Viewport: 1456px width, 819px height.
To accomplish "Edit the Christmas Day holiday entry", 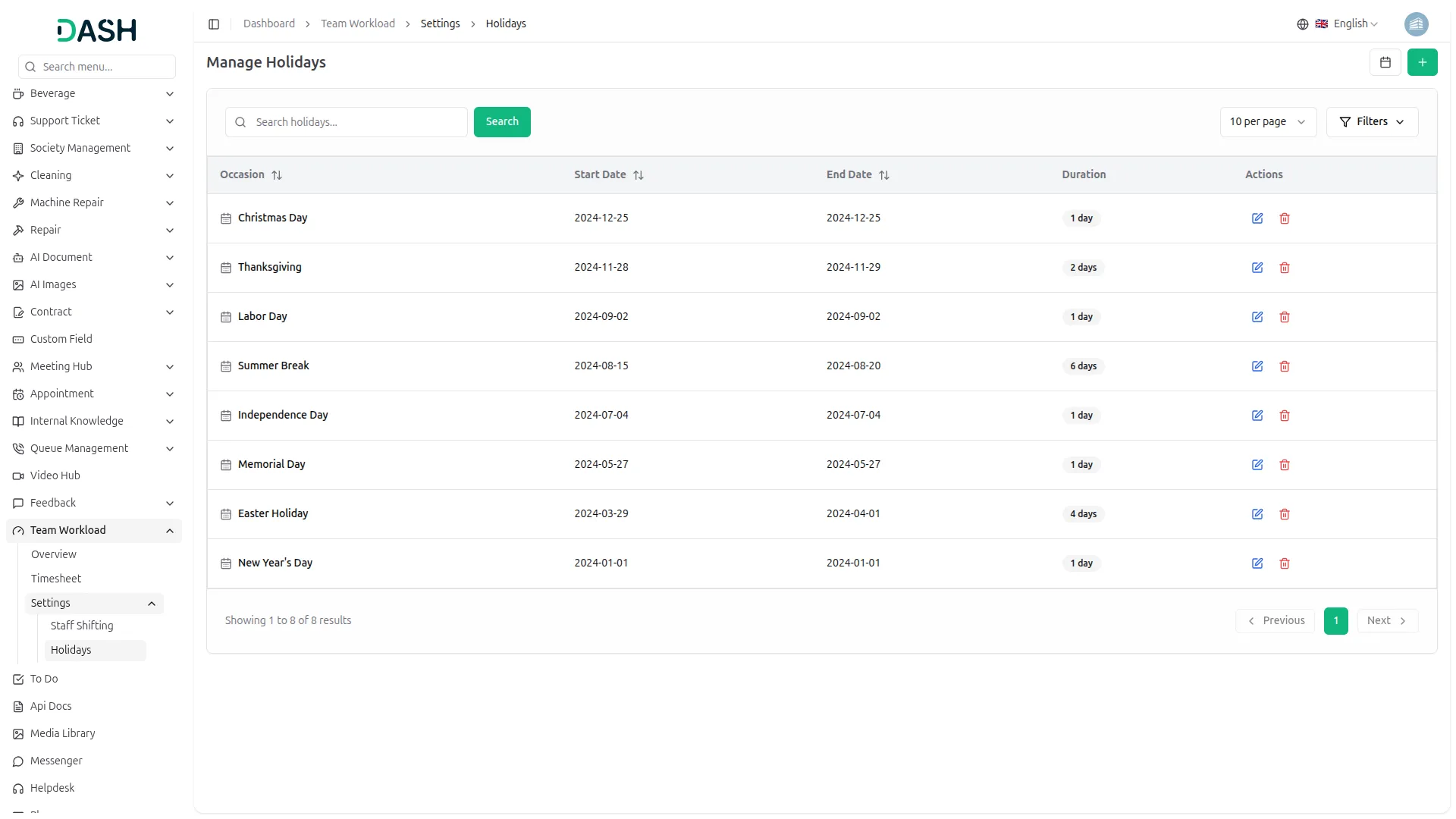I will click(1257, 218).
